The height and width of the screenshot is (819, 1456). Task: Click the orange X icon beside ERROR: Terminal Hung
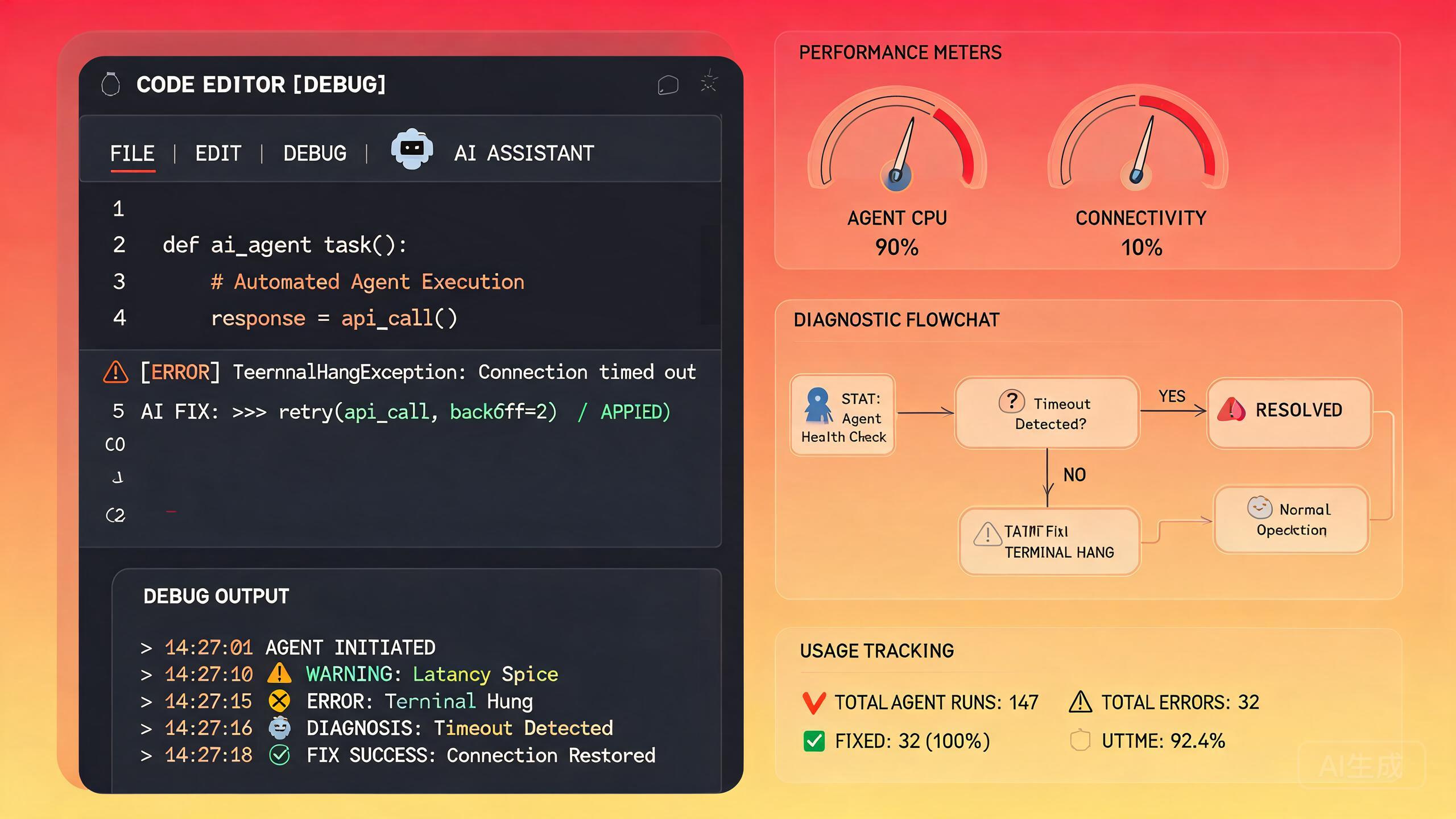pos(279,701)
